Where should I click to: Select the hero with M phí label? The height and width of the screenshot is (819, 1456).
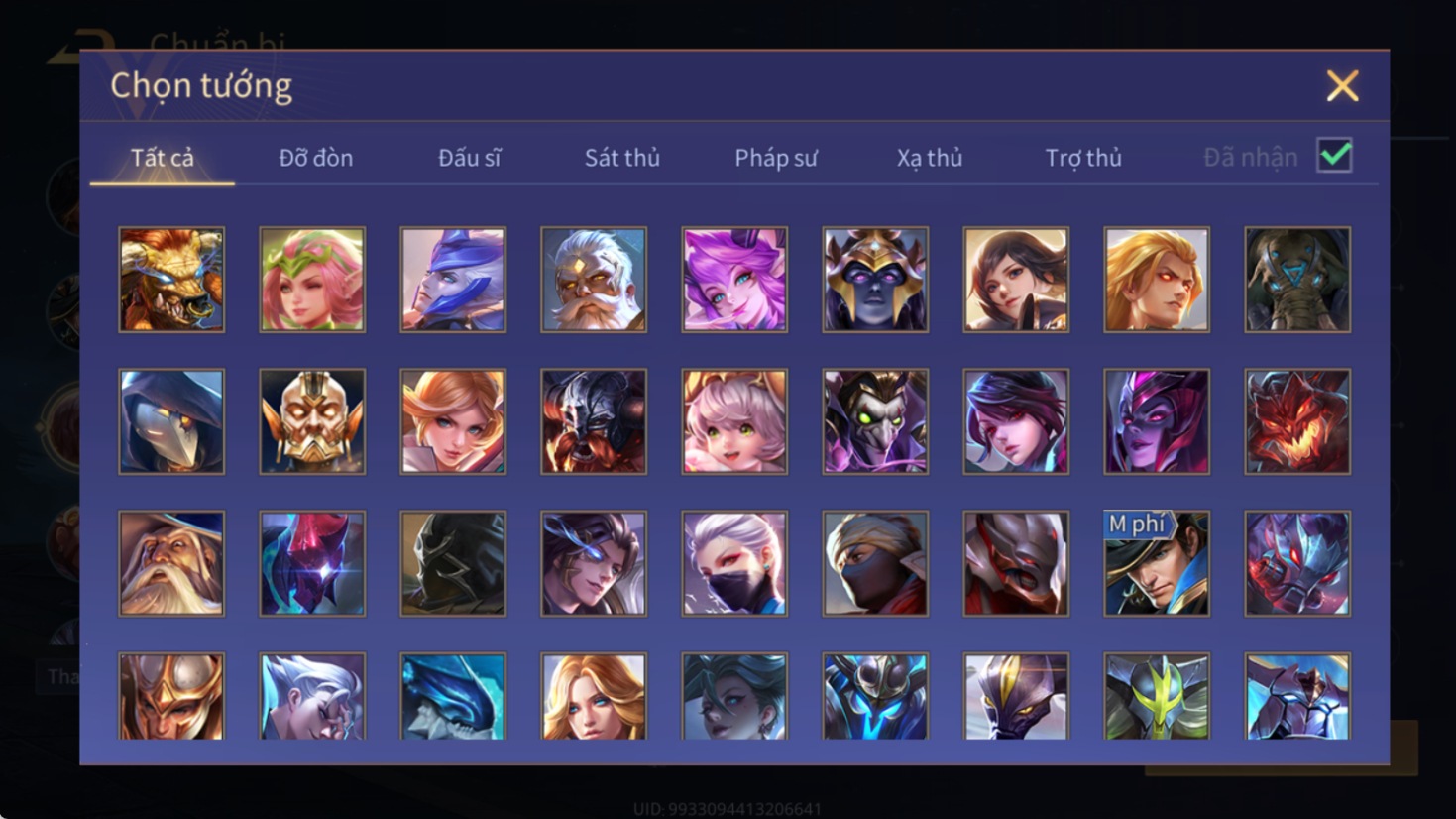pyautogui.click(x=1157, y=563)
